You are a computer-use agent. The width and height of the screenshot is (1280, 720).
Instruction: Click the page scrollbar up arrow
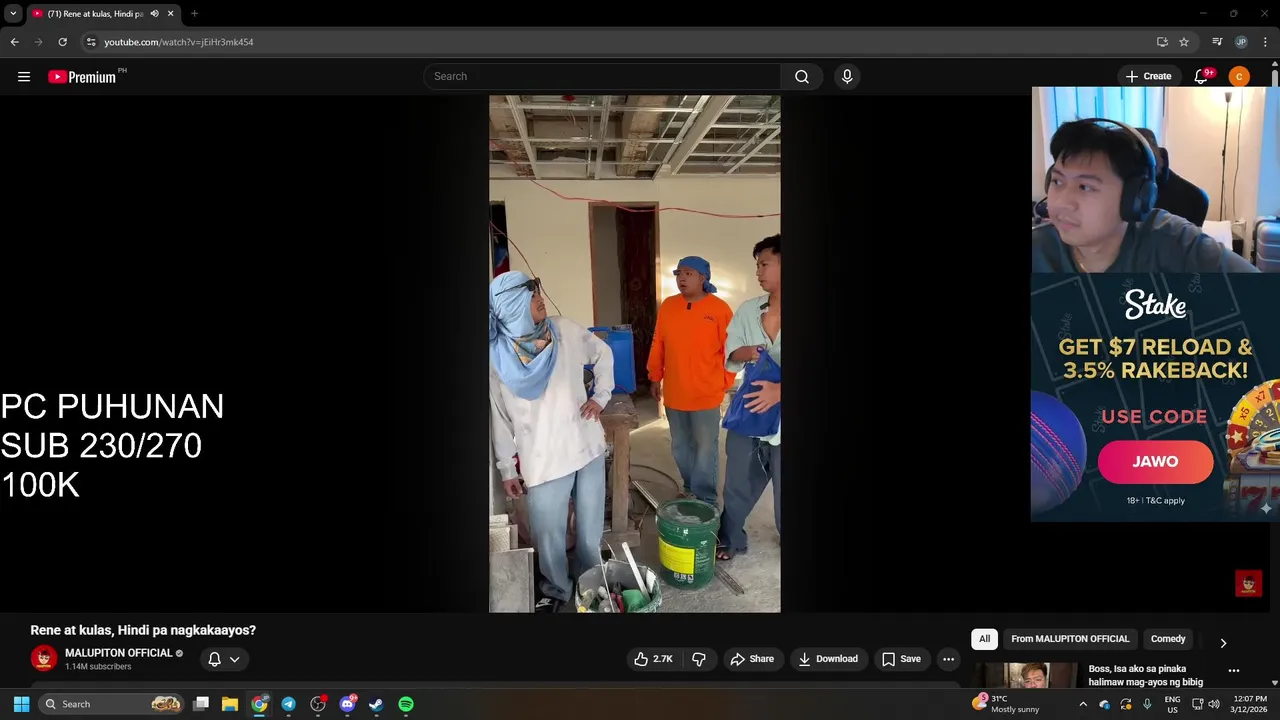1274,64
